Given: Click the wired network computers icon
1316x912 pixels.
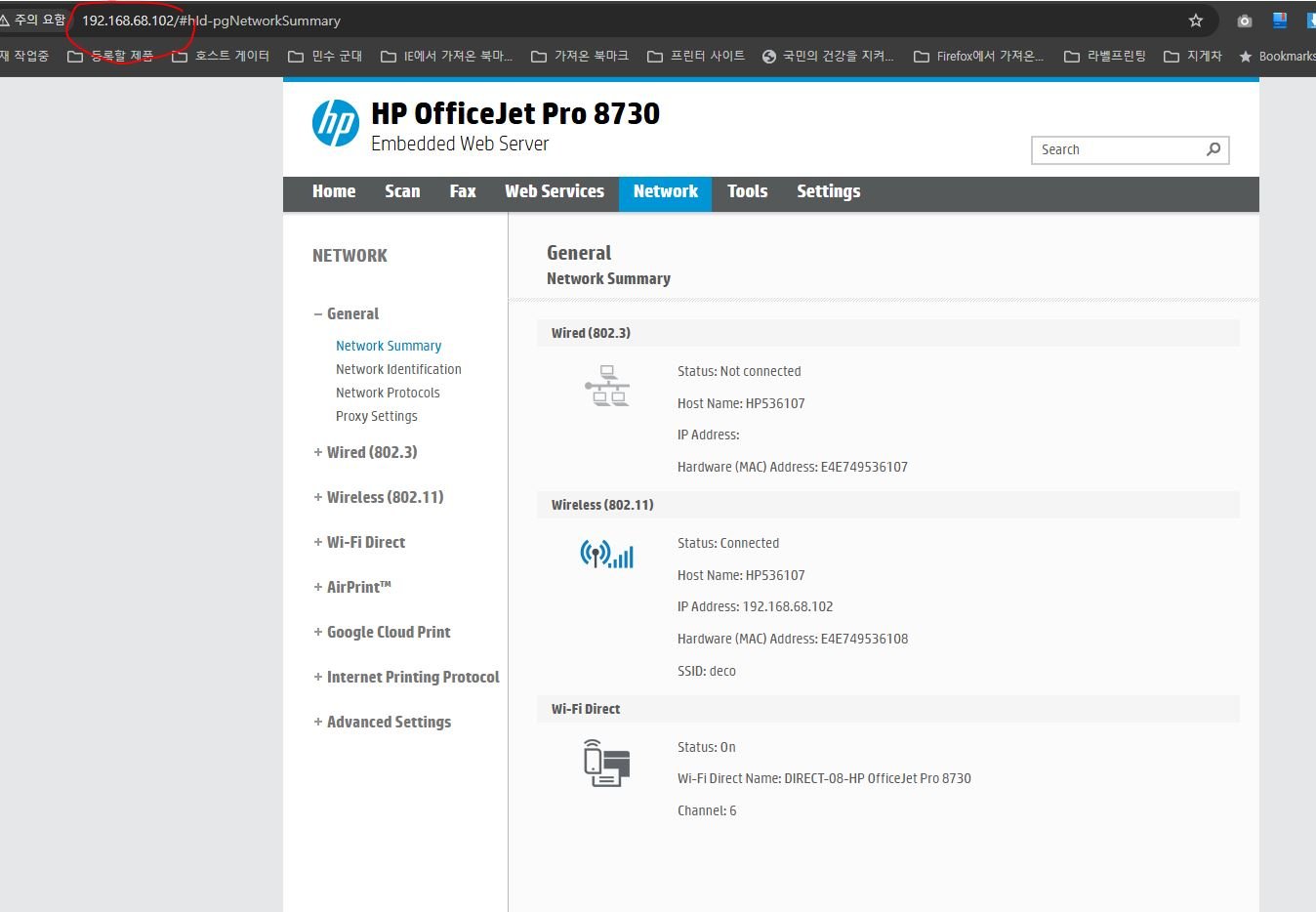Looking at the screenshot, I should point(607,386).
